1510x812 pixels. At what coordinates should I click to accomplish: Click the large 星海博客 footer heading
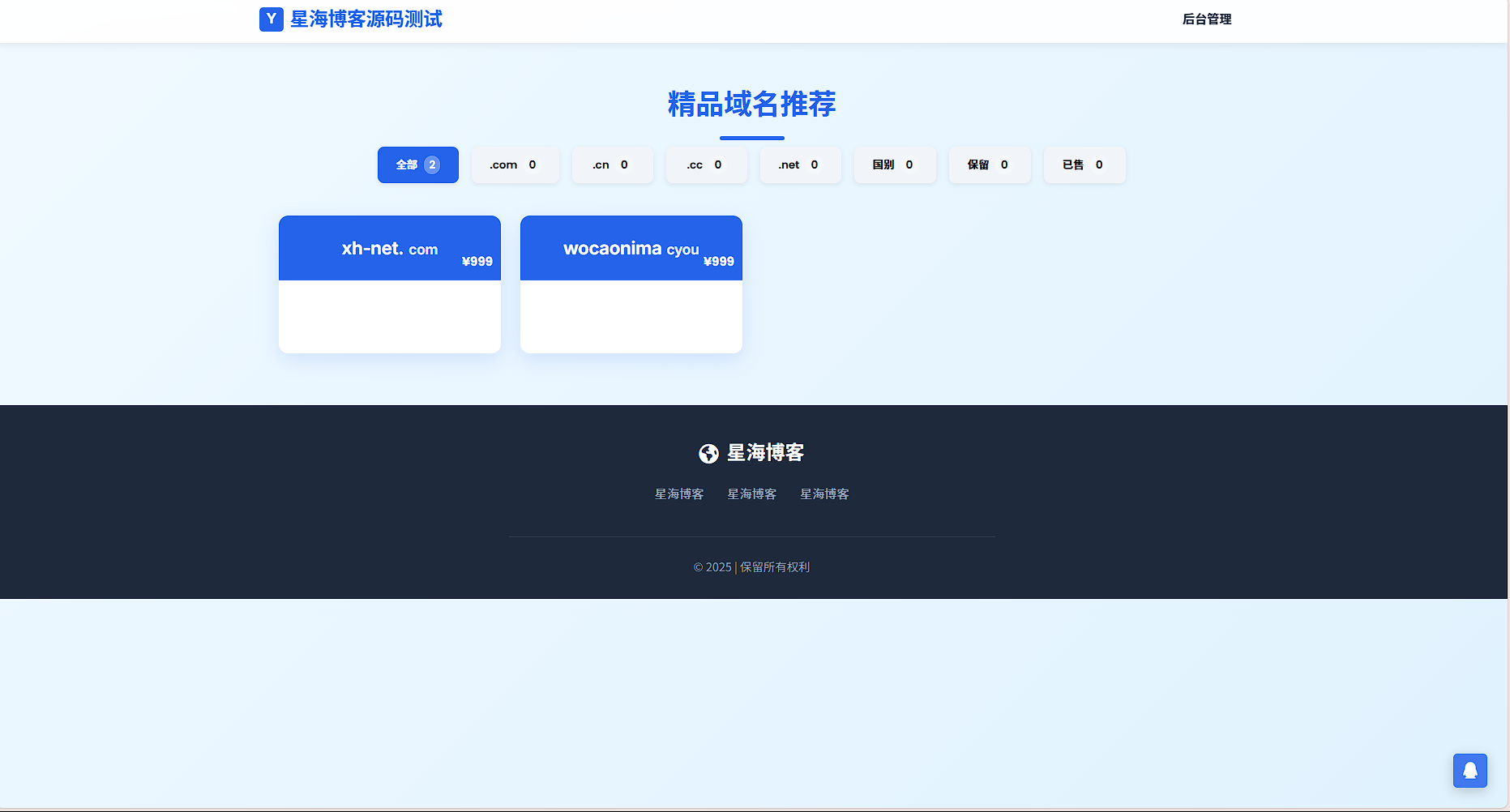(x=765, y=453)
